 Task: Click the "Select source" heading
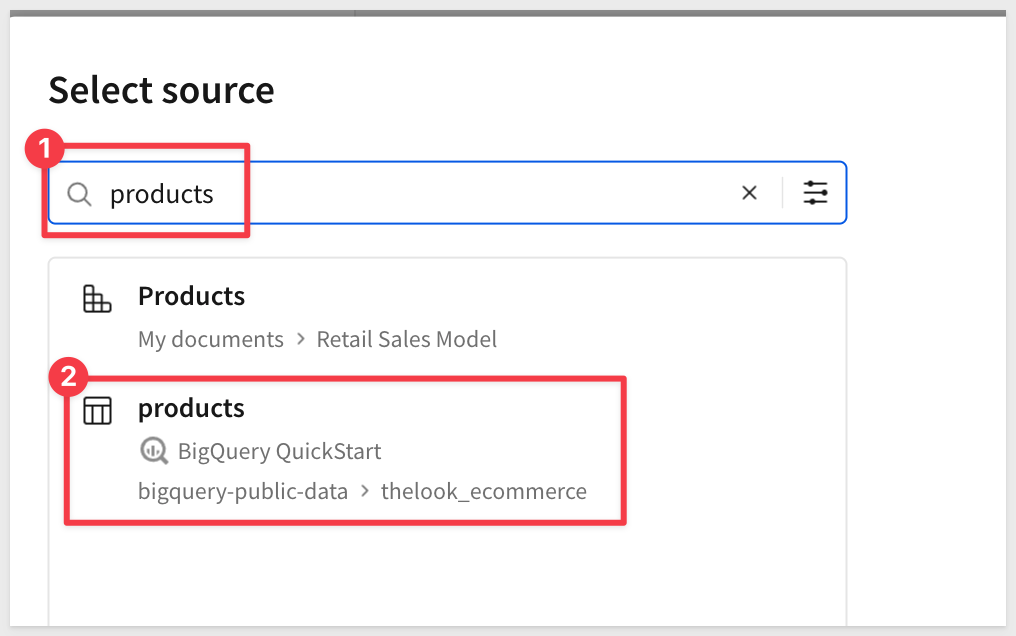[161, 90]
